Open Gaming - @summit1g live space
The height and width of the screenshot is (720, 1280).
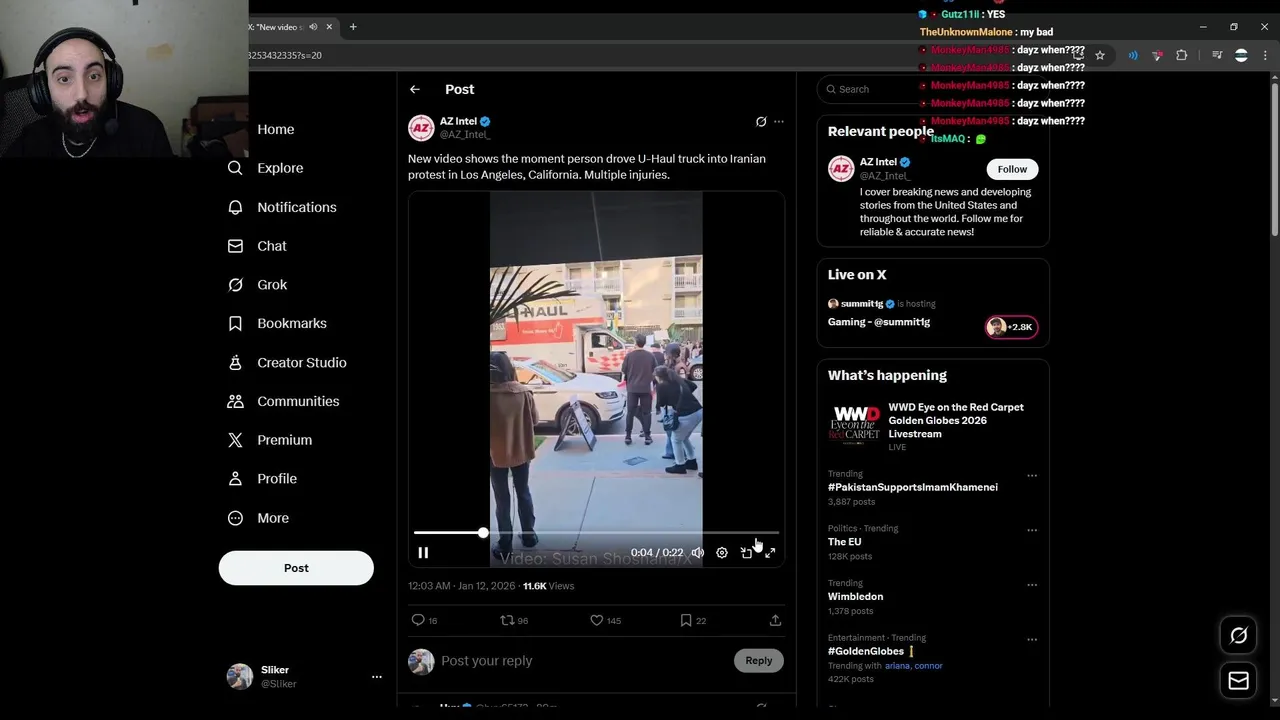coord(879,322)
